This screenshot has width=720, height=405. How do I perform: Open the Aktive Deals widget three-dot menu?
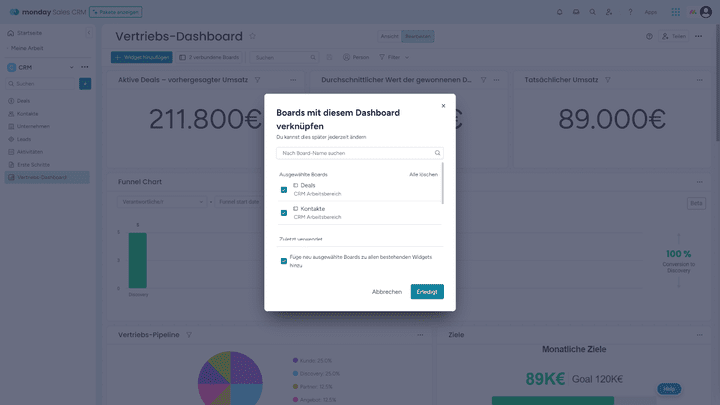click(x=293, y=80)
